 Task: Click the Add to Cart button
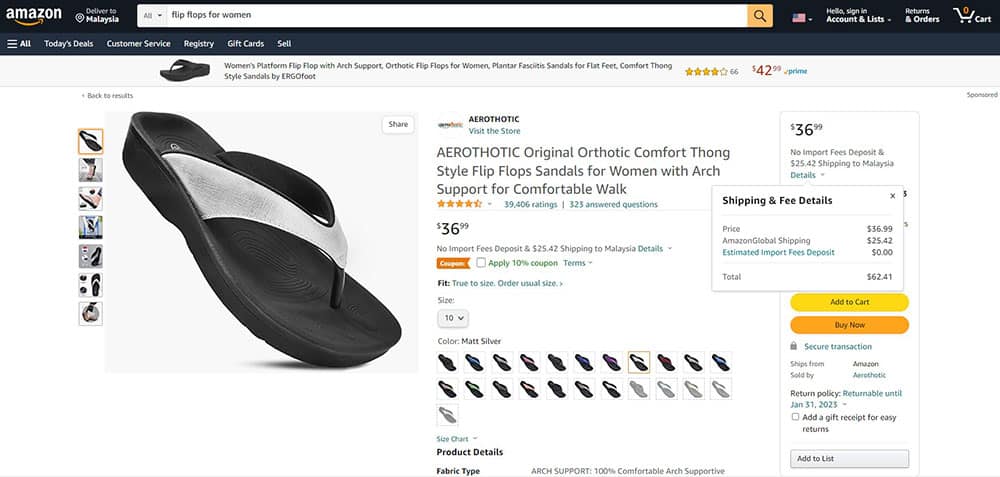pos(849,302)
